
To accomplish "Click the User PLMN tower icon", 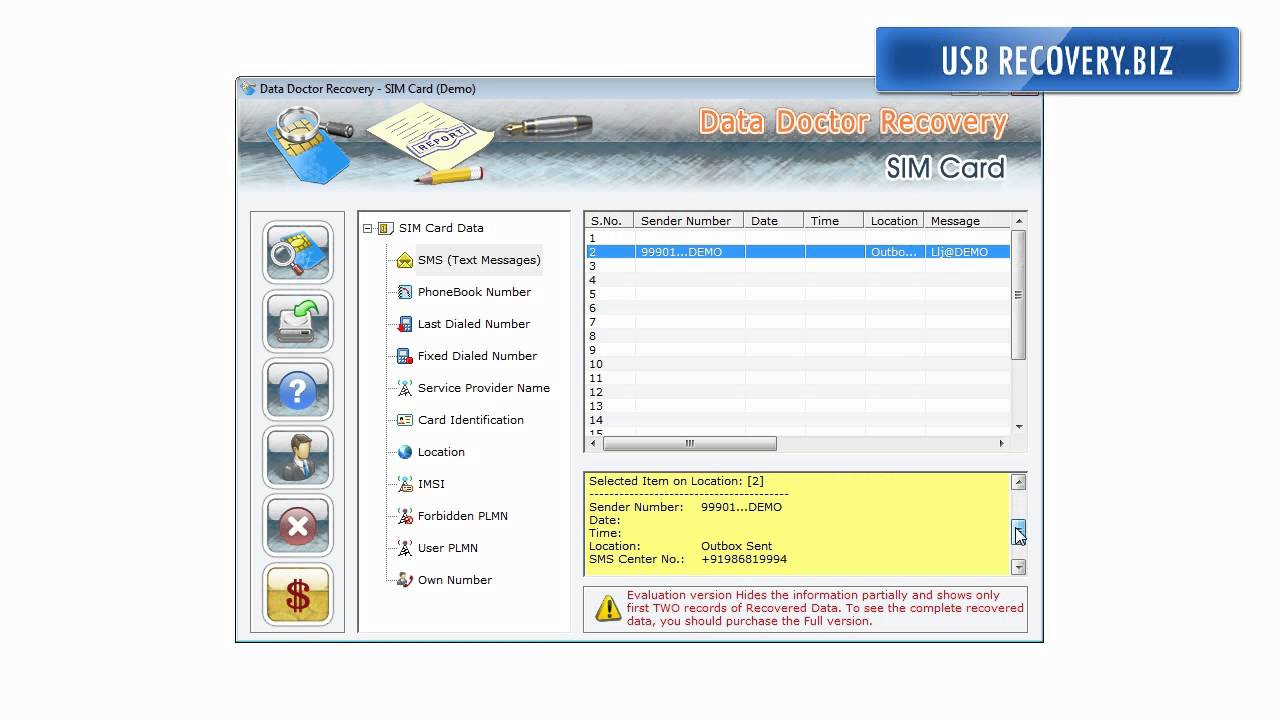I will (x=404, y=548).
